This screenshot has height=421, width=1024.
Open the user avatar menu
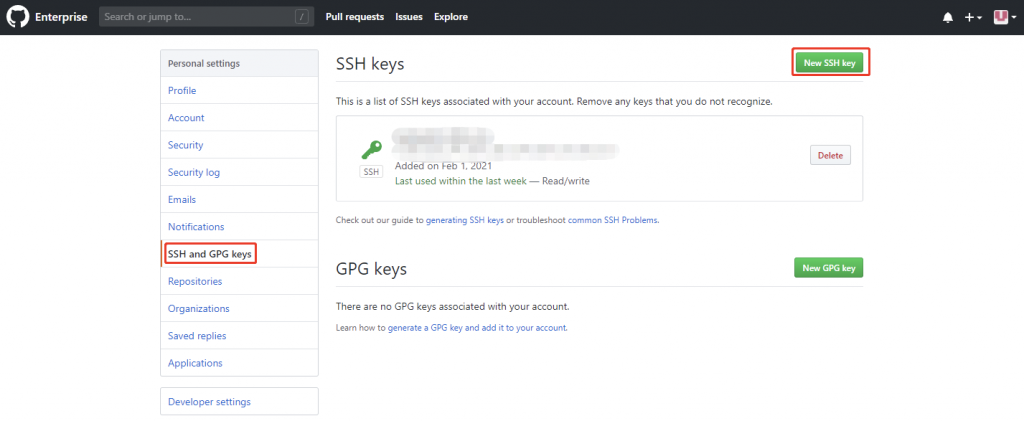point(1003,17)
